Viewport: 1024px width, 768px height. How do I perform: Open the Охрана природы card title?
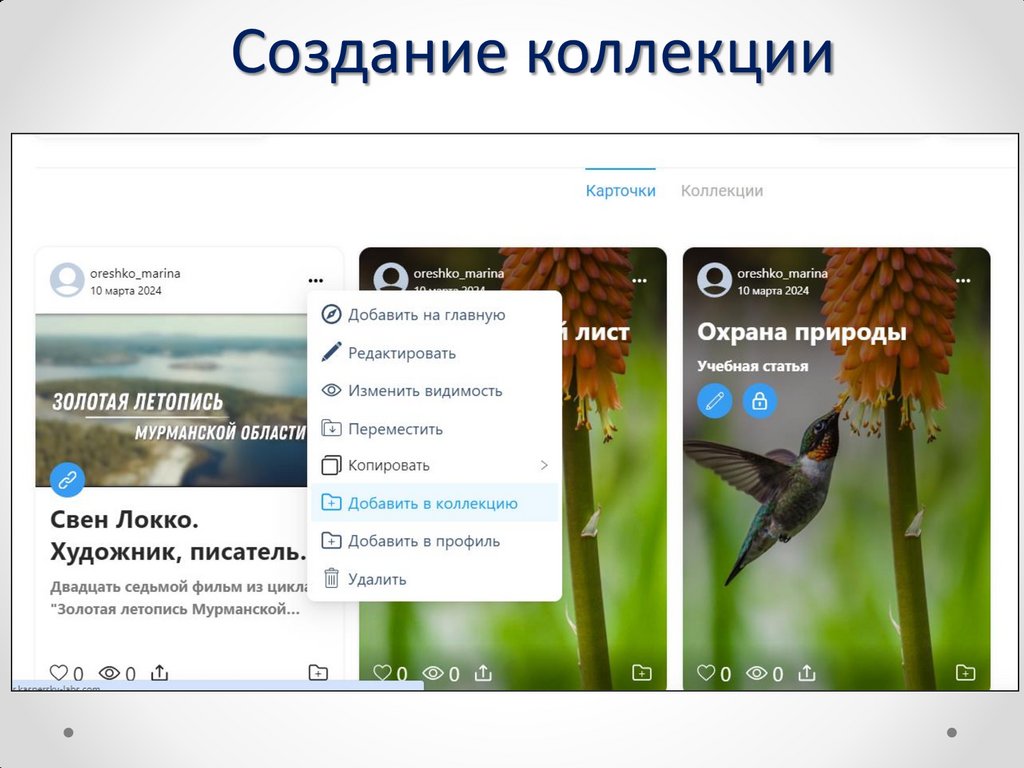802,332
